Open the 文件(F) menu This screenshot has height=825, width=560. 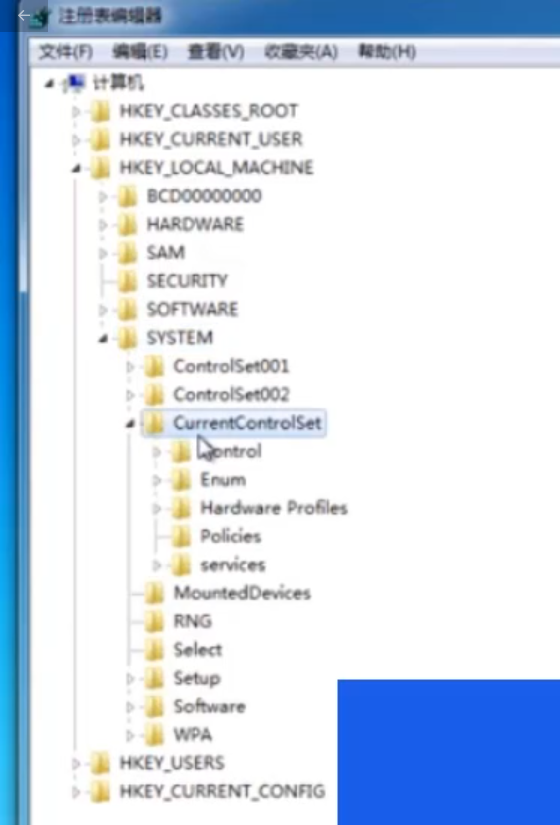(66, 52)
